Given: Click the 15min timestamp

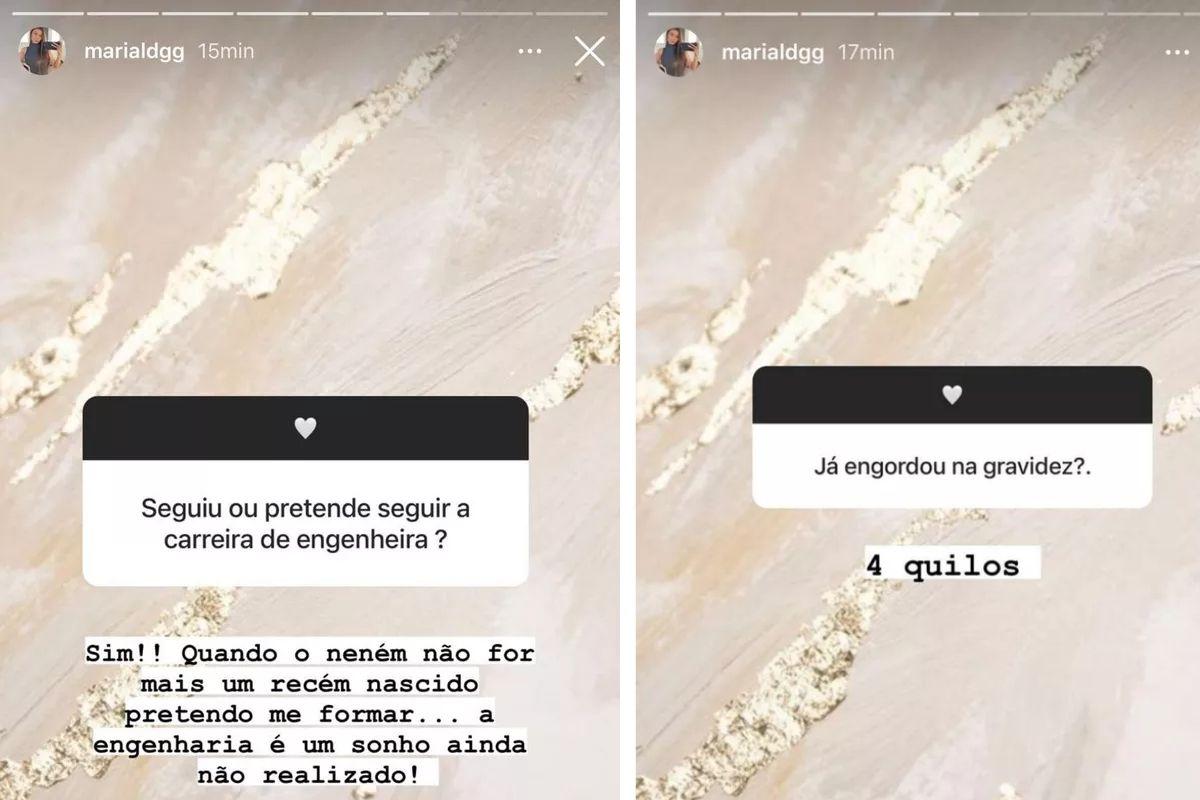Looking at the screenshot, I should 226,51.
